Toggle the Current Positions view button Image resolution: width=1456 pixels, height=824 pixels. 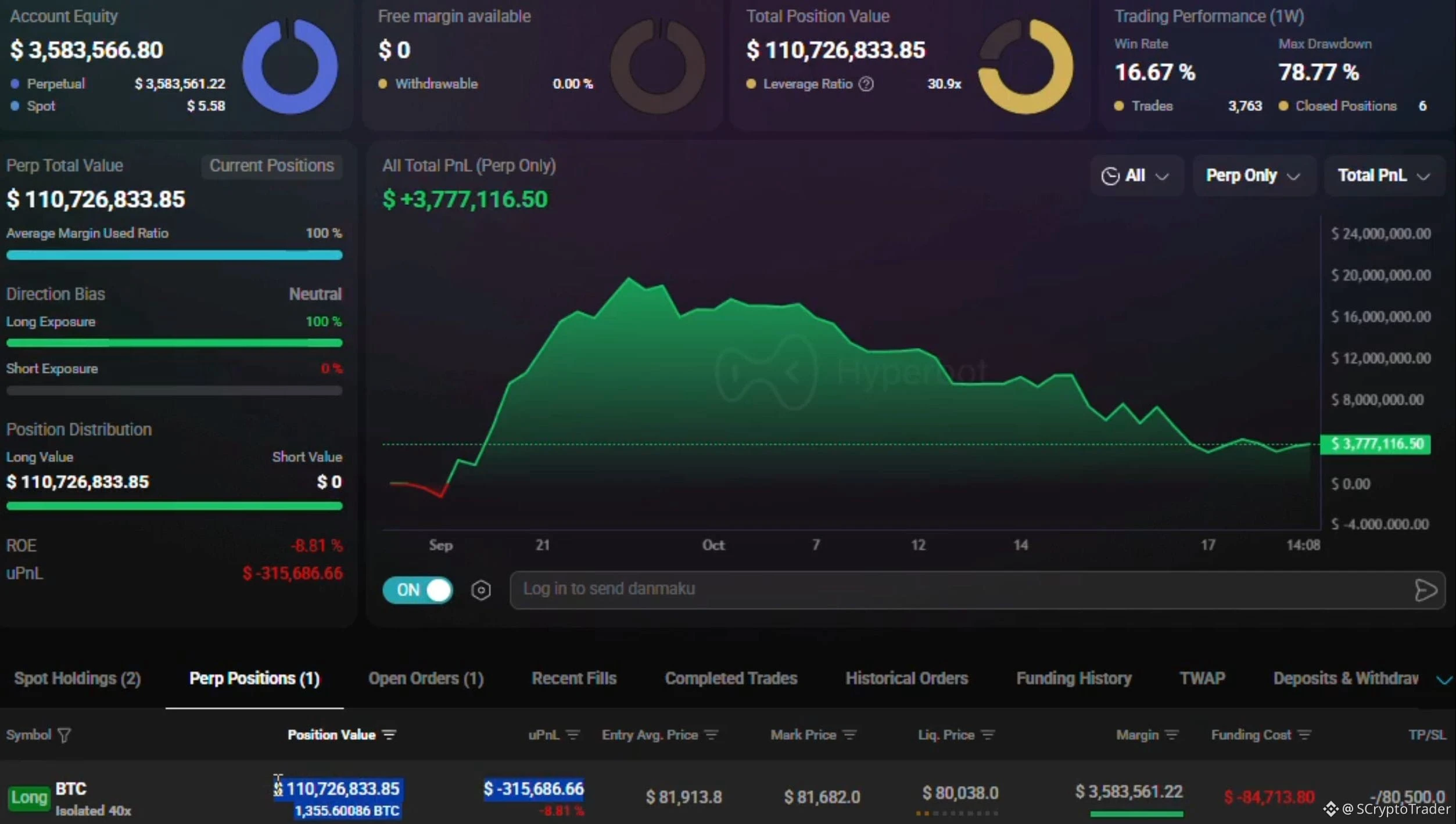pos(271,165)
